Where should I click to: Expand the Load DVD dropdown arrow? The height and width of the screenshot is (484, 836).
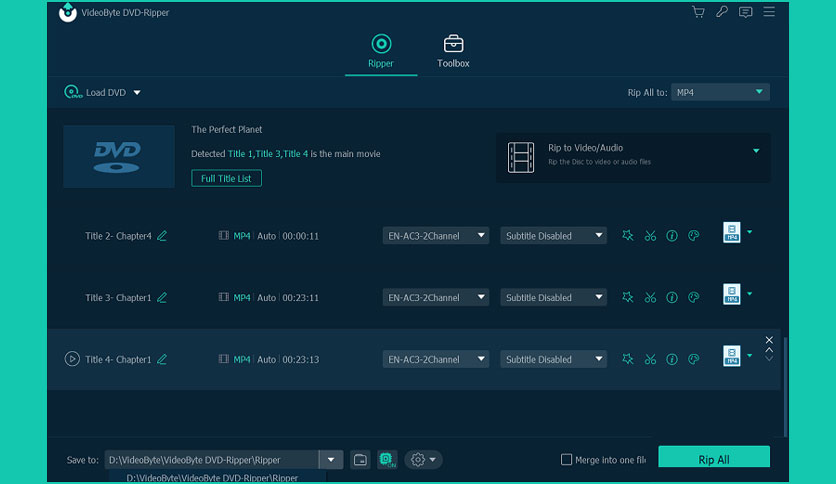pyautogui.click(x=137, y=92)
